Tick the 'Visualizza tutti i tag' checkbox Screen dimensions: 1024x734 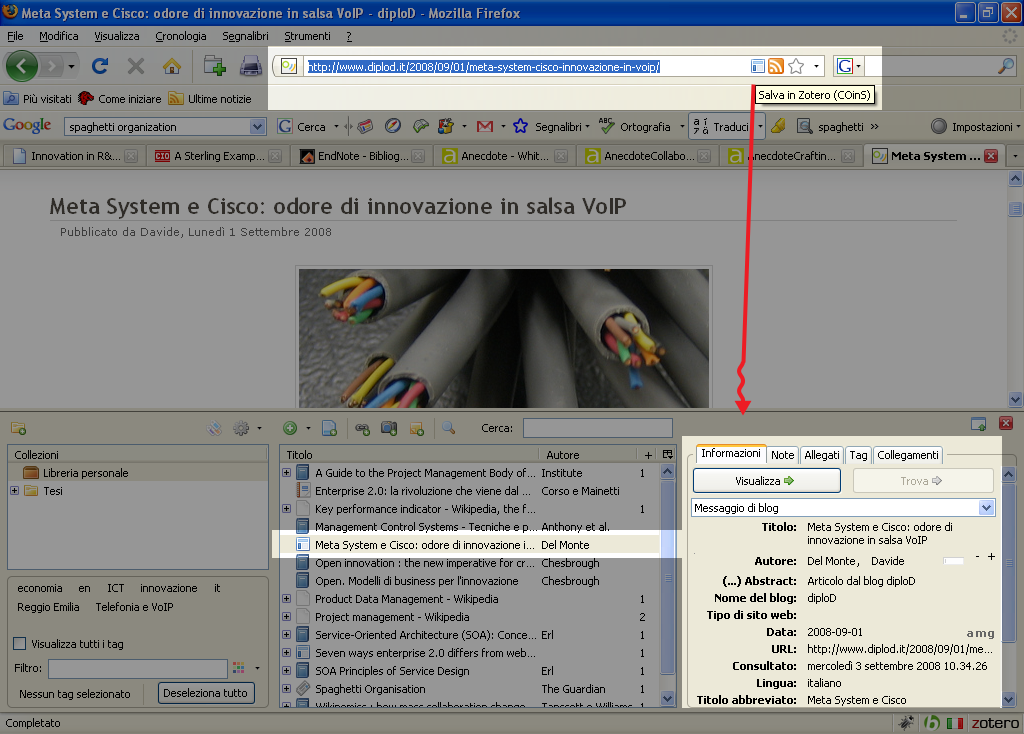pos(20,643)
